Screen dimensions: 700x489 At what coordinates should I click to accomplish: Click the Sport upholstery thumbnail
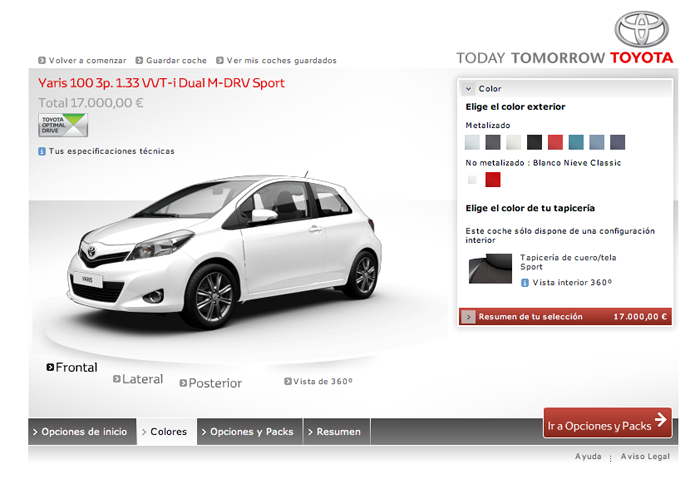[490, 269]
